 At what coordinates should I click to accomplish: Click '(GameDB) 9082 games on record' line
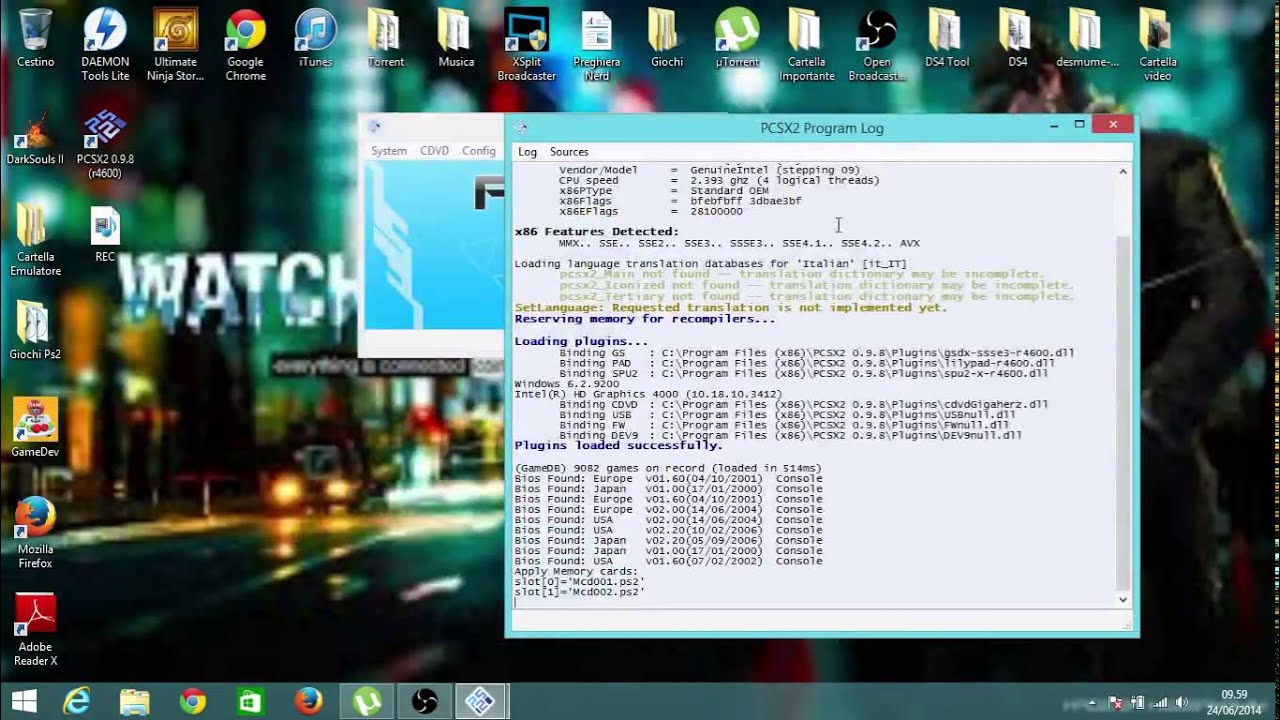668,468
